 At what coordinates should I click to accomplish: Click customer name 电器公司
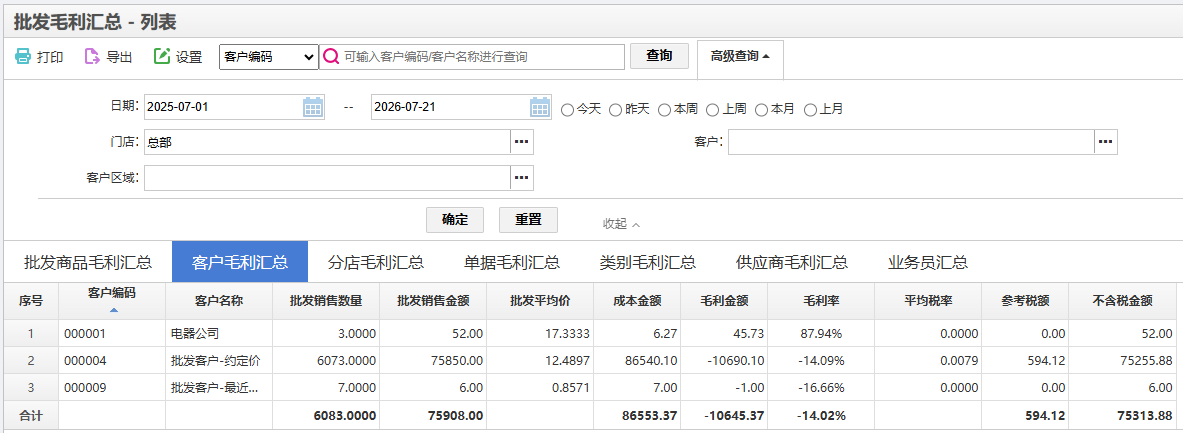195,333
